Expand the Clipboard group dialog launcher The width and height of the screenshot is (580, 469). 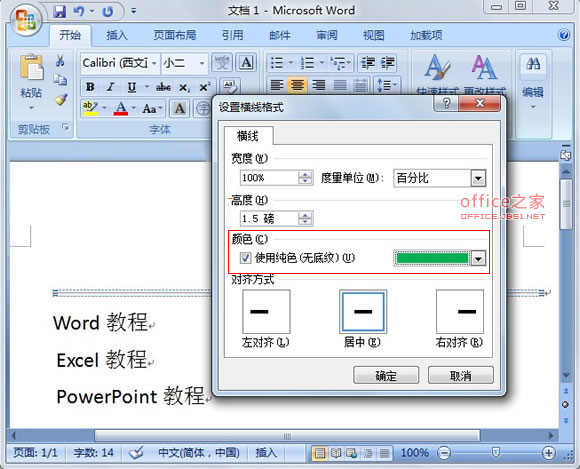(65, 128)
